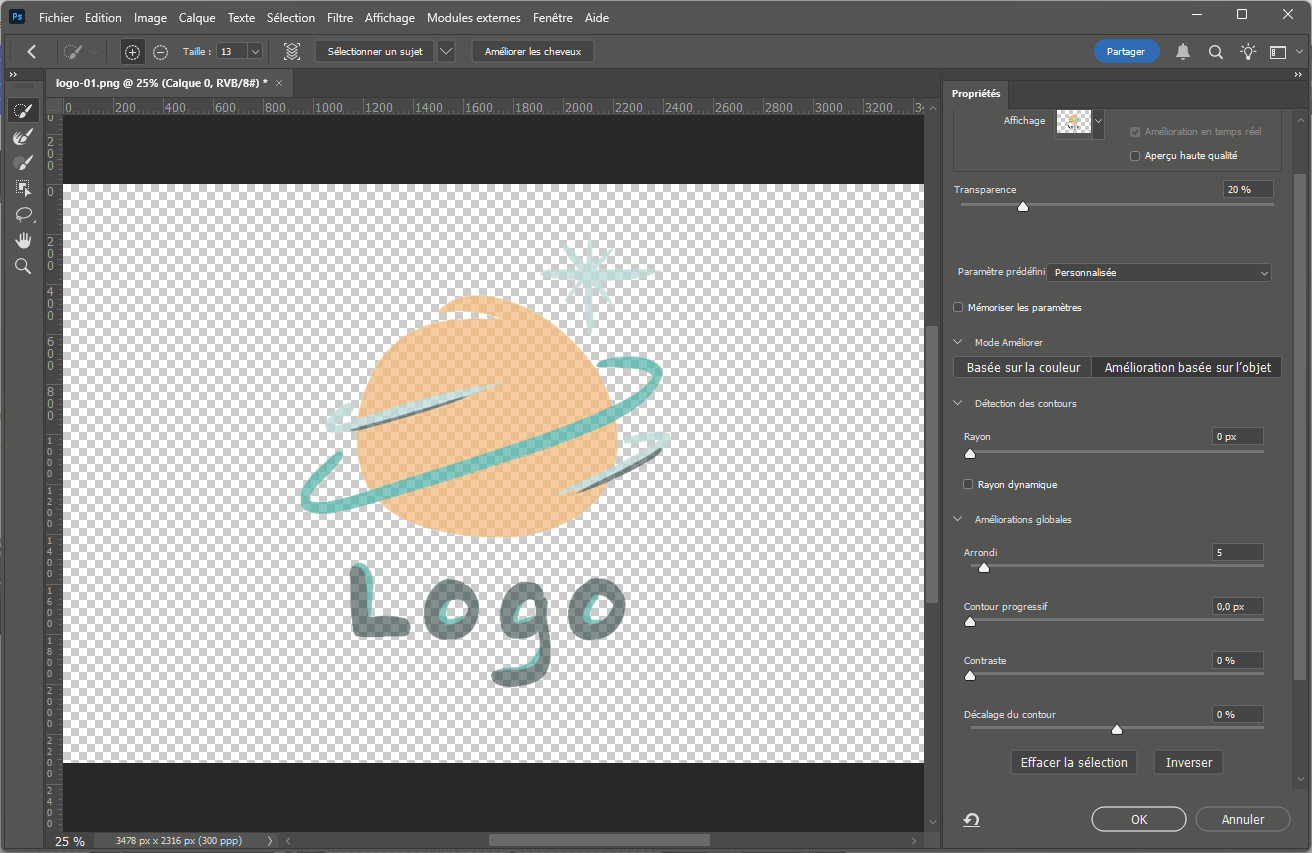Open the Calque menu
Viewport: 1312px width, 853px height.
(x=197, y=18)
